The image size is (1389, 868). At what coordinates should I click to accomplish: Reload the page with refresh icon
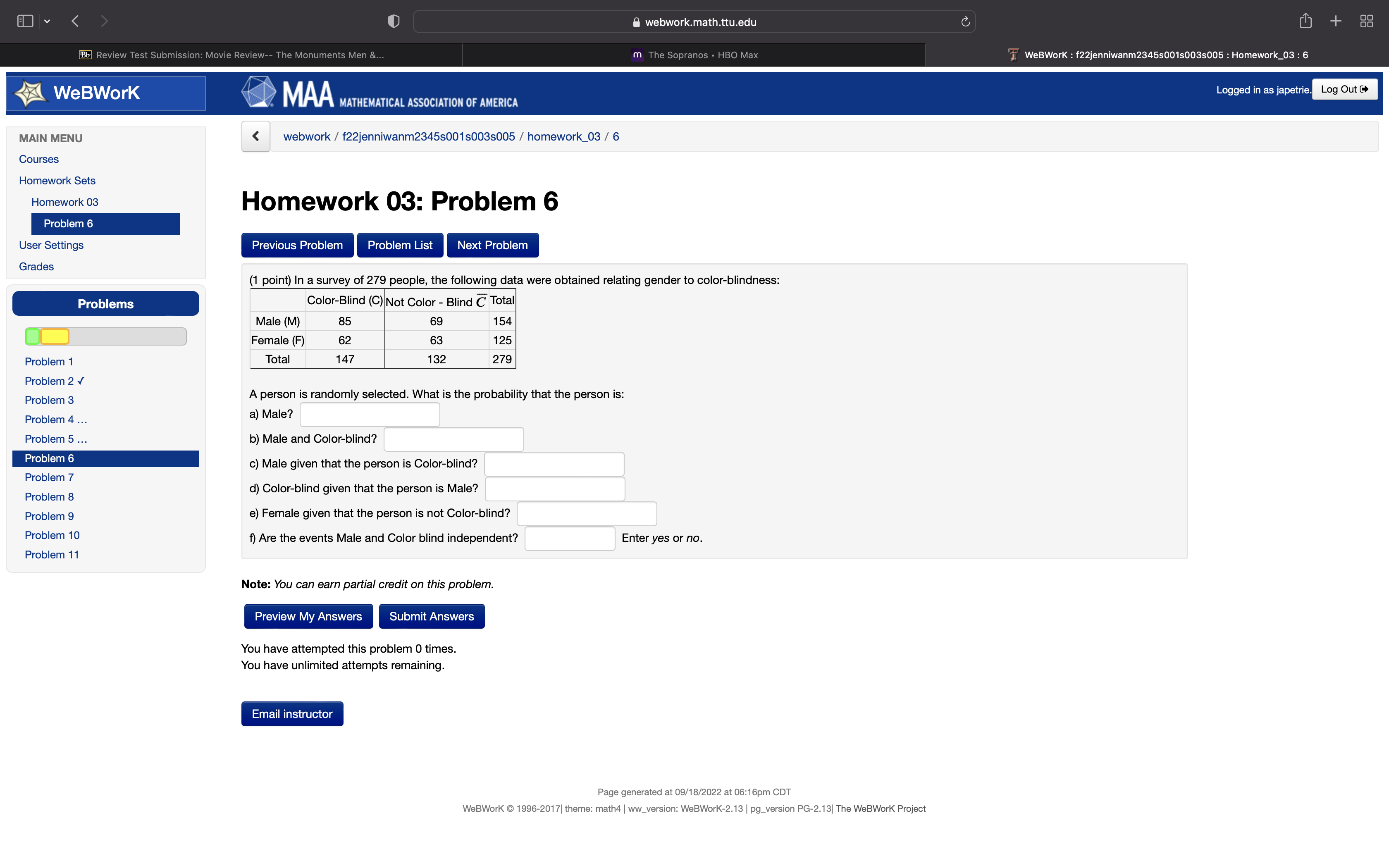click(965, 21)
